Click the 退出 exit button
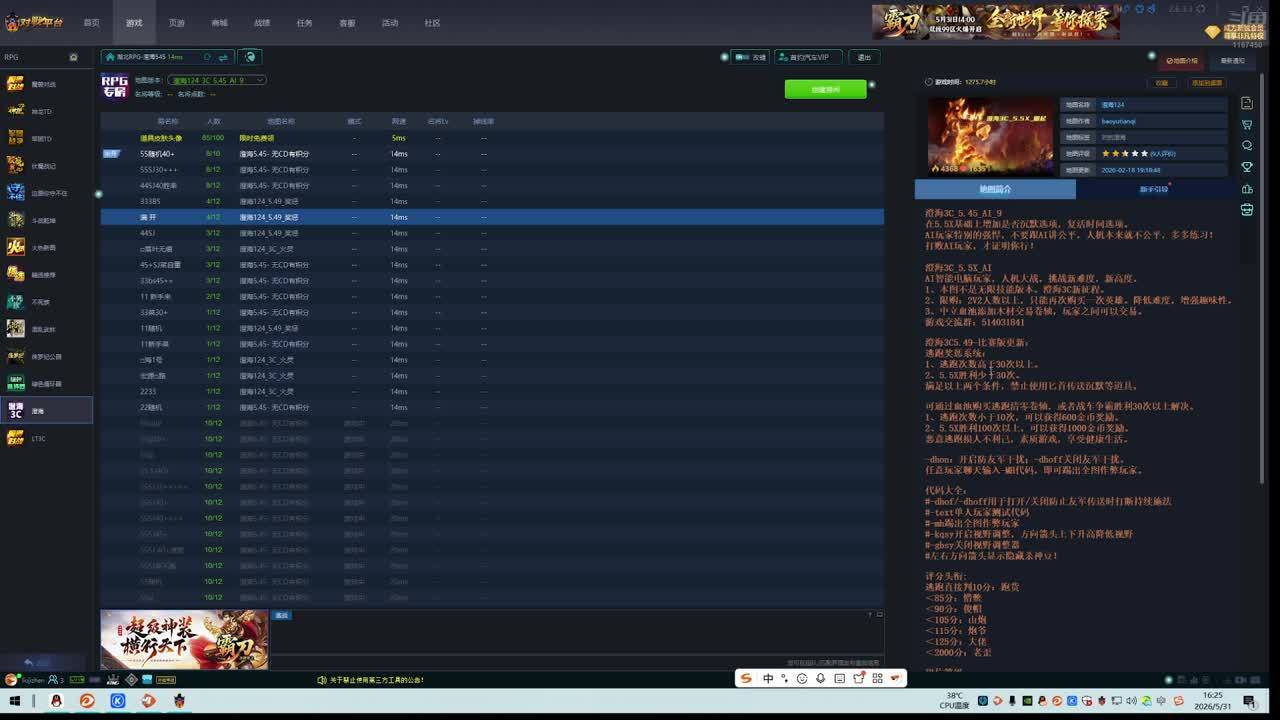Screen dimensions: 1280x720 click(x=864, y=57)
